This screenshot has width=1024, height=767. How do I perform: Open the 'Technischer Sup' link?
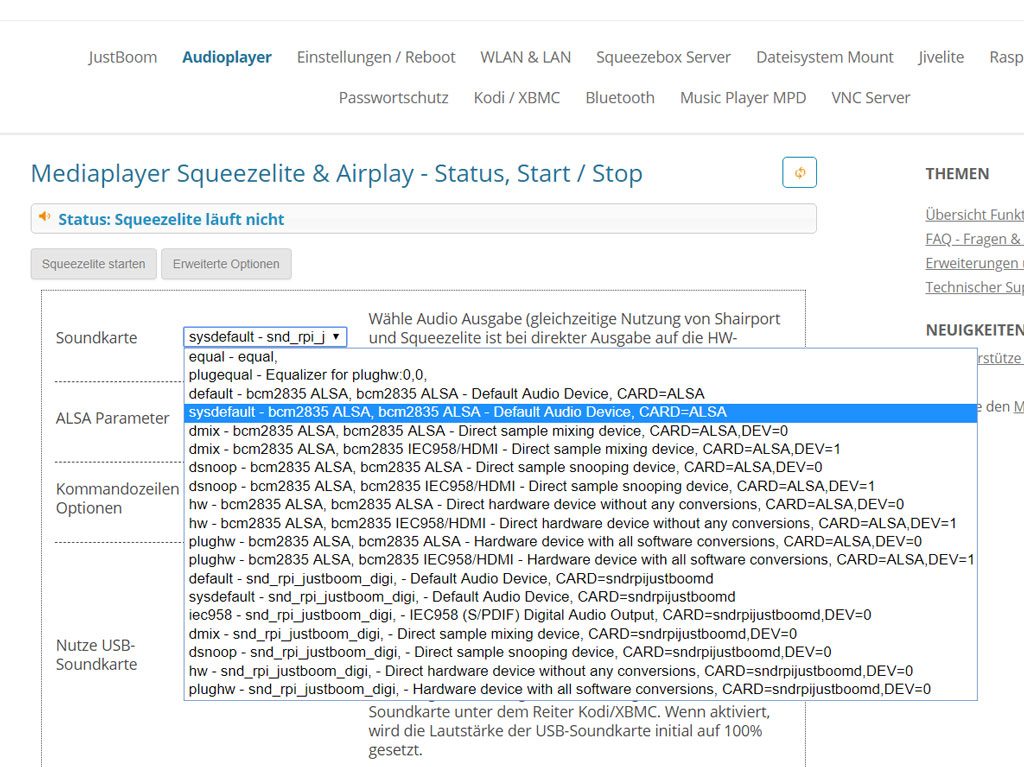pos(974,287)
